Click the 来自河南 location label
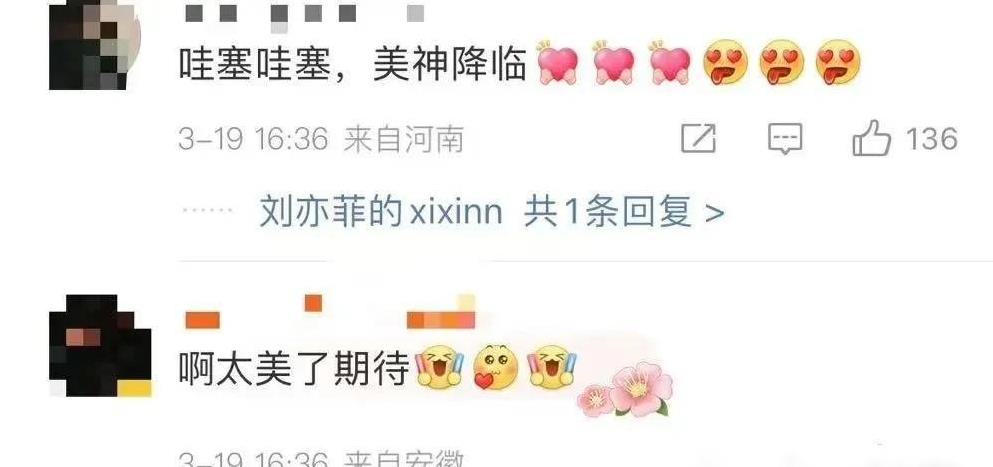Screen dimensions: 993x467 click(x=403, y=139)
